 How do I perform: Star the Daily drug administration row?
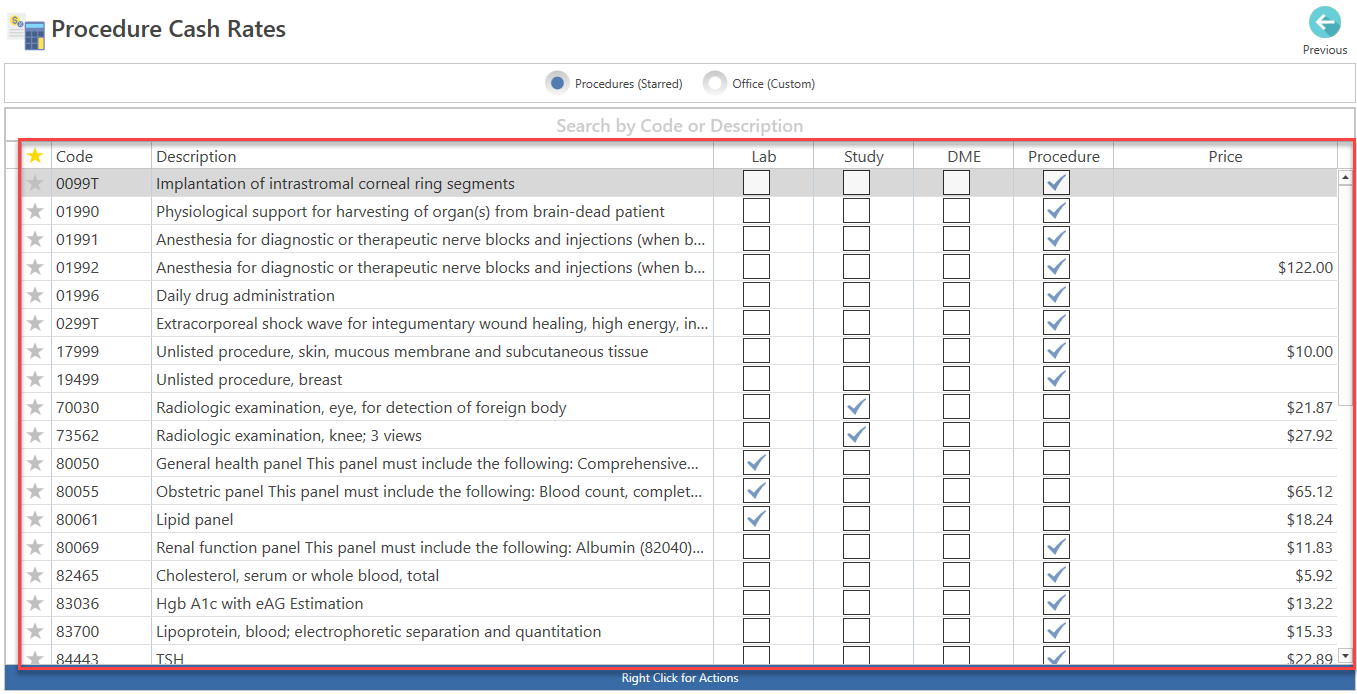[36, 296]
